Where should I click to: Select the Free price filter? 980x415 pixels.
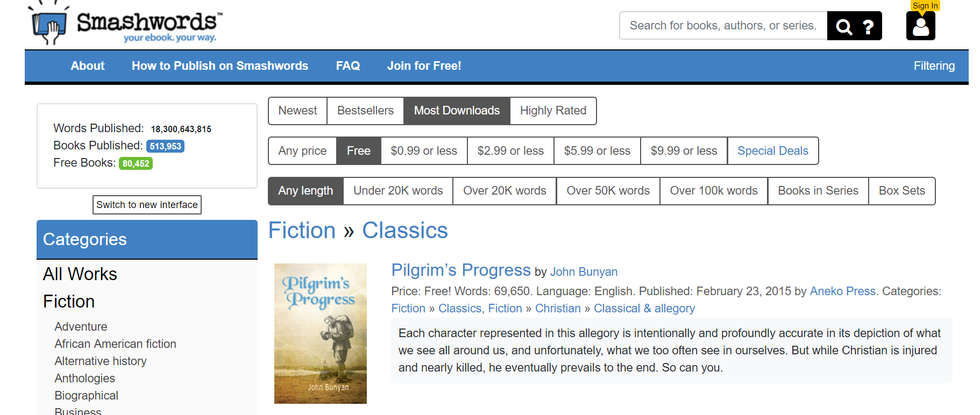pos(358,151)
